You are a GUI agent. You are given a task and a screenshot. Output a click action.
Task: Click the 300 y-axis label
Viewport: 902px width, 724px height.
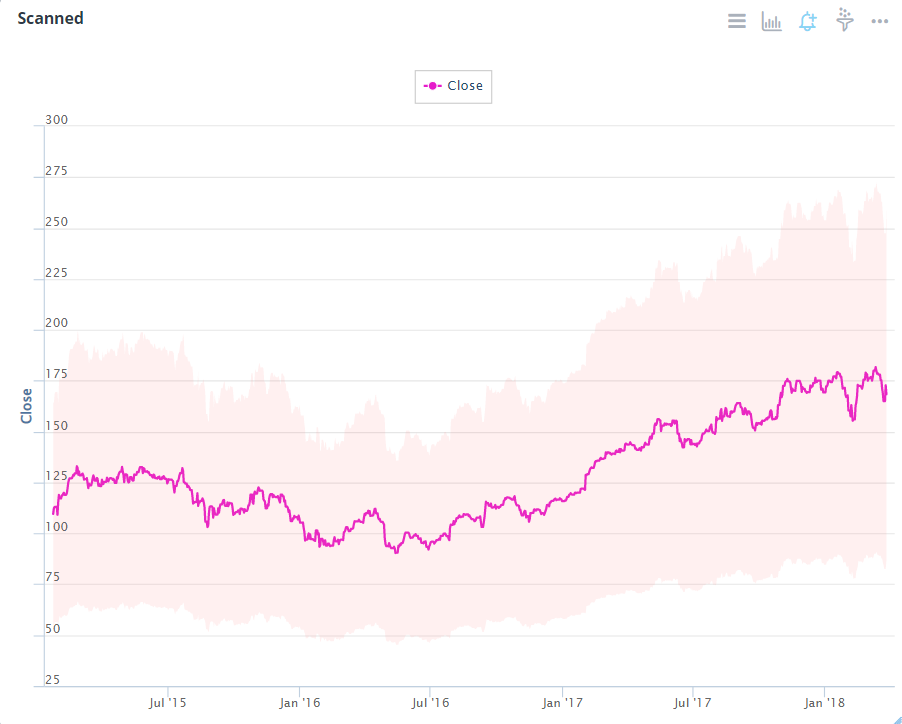pos(57,120)
